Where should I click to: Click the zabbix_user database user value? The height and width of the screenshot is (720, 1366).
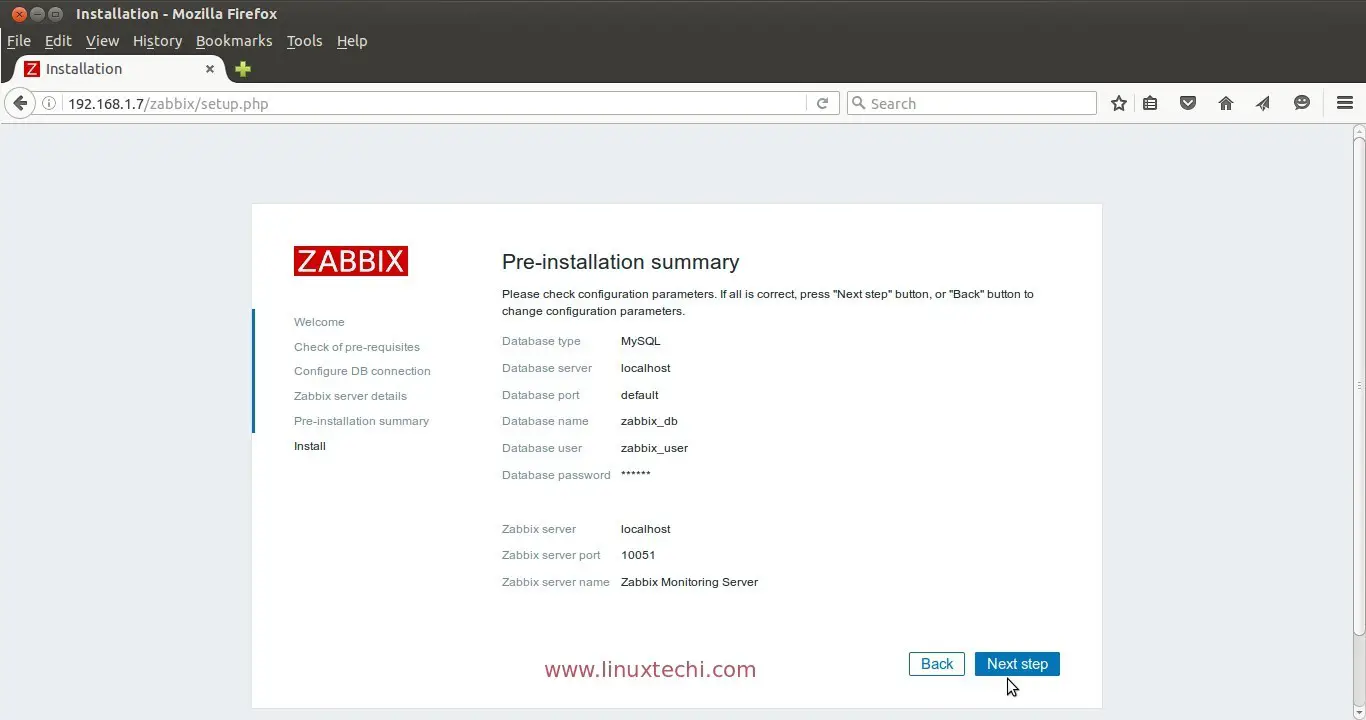(654, 448)
